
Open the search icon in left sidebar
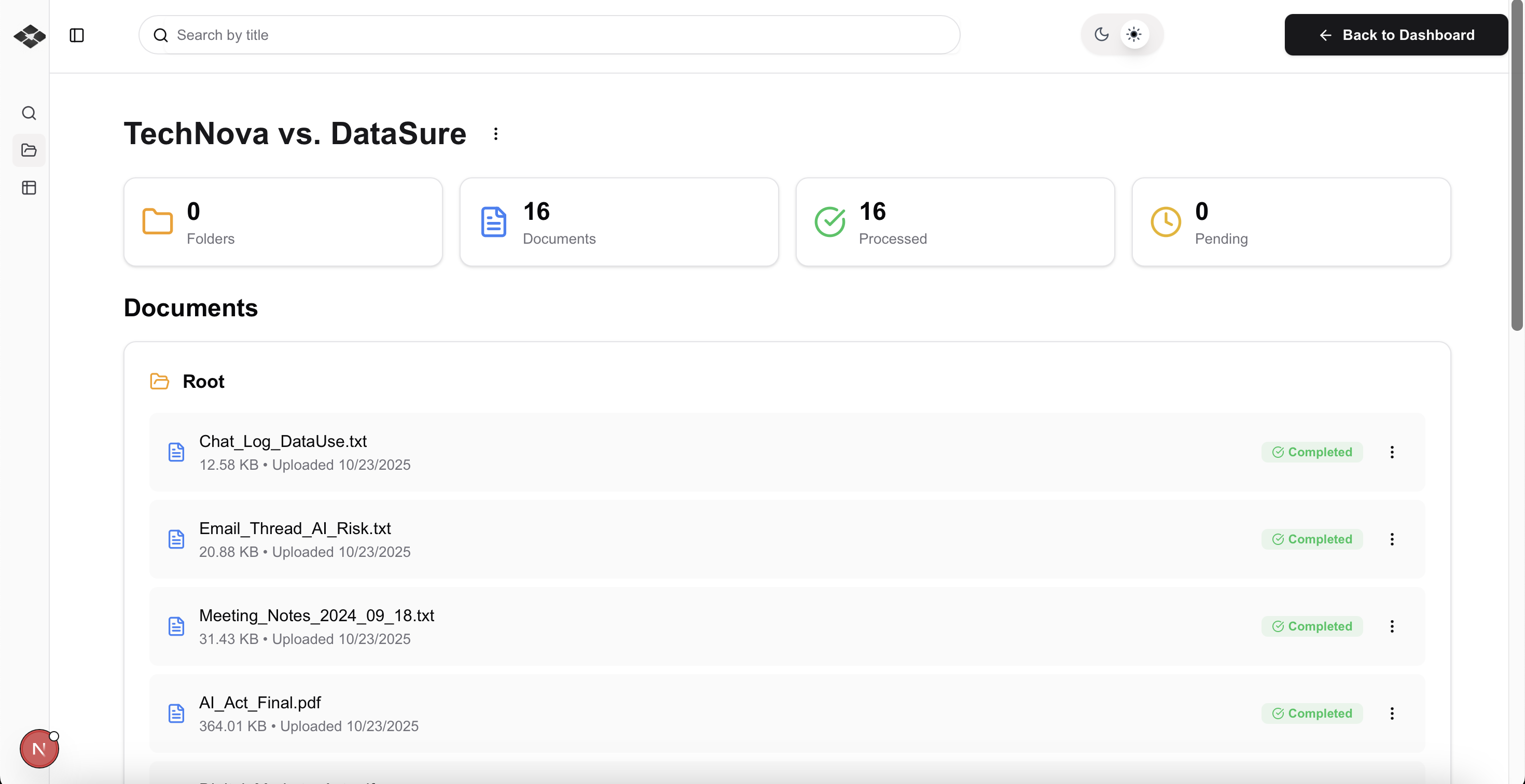pos(29,113)
